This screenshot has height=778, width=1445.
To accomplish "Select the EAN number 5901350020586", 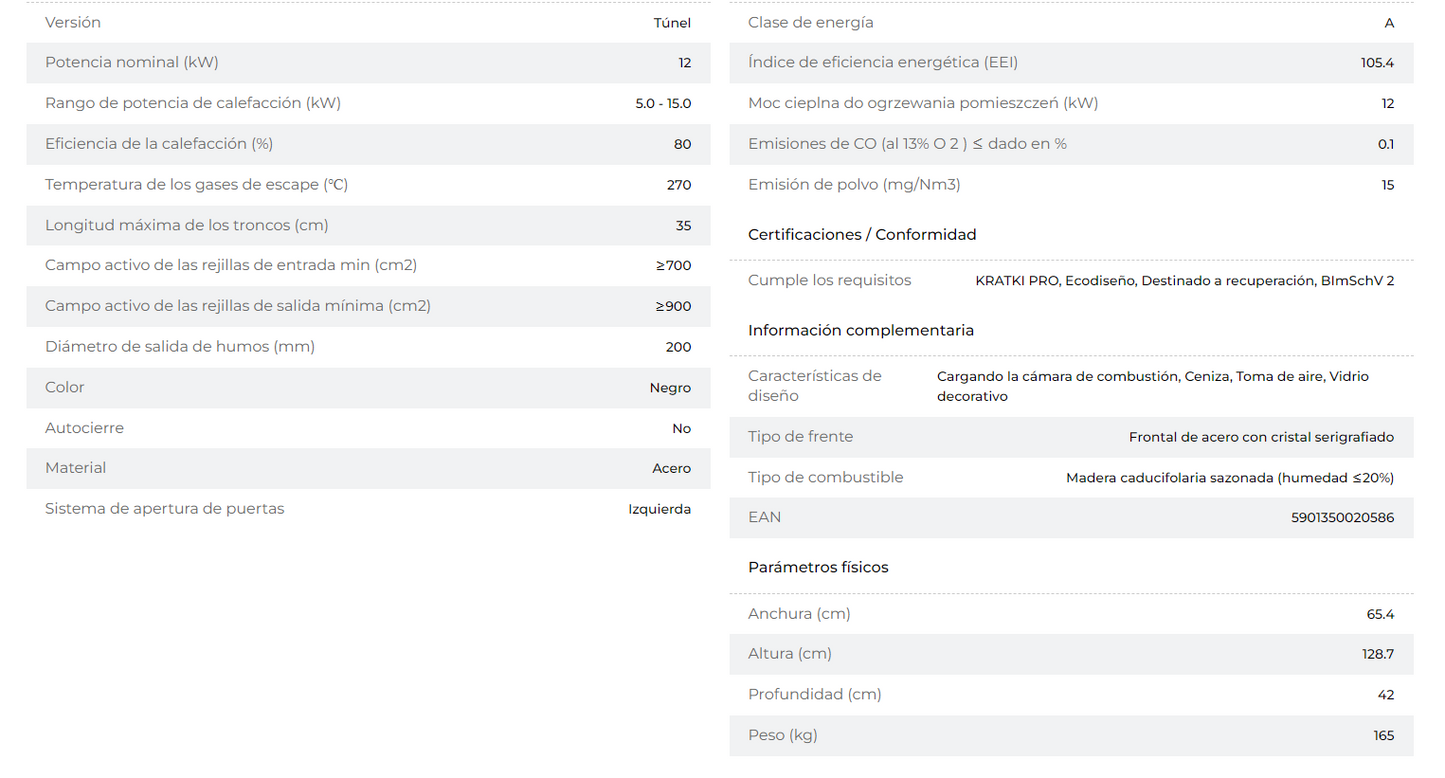I will click(x=1342, y=518).
